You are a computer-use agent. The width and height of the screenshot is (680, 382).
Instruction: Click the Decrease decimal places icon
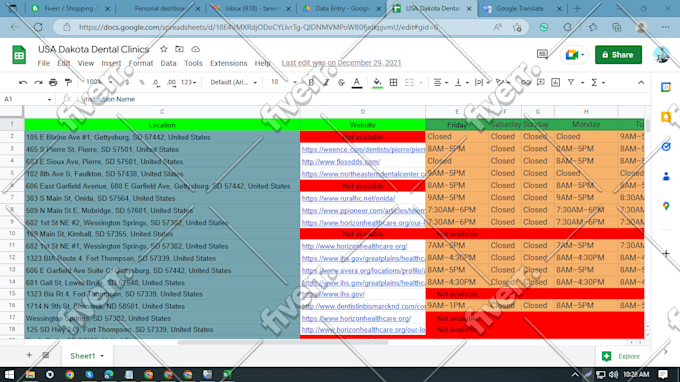[156, 82]
